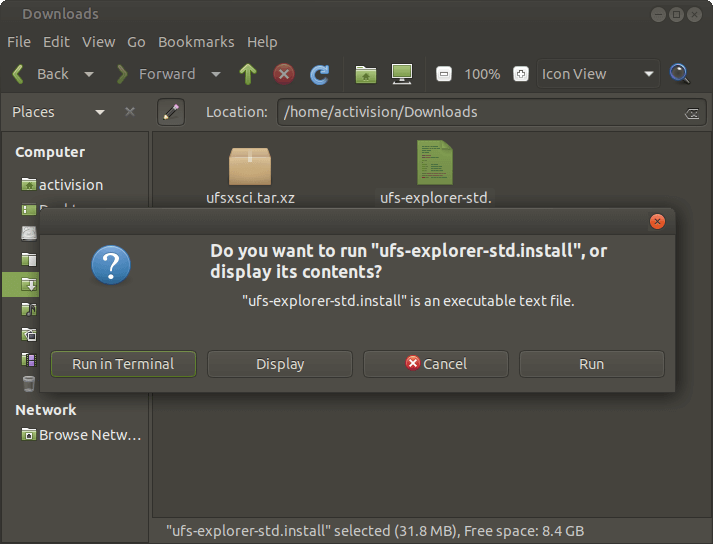Go up to parent folder
Viewport: 713px width, 544px height.
click(x=248, y=74)
